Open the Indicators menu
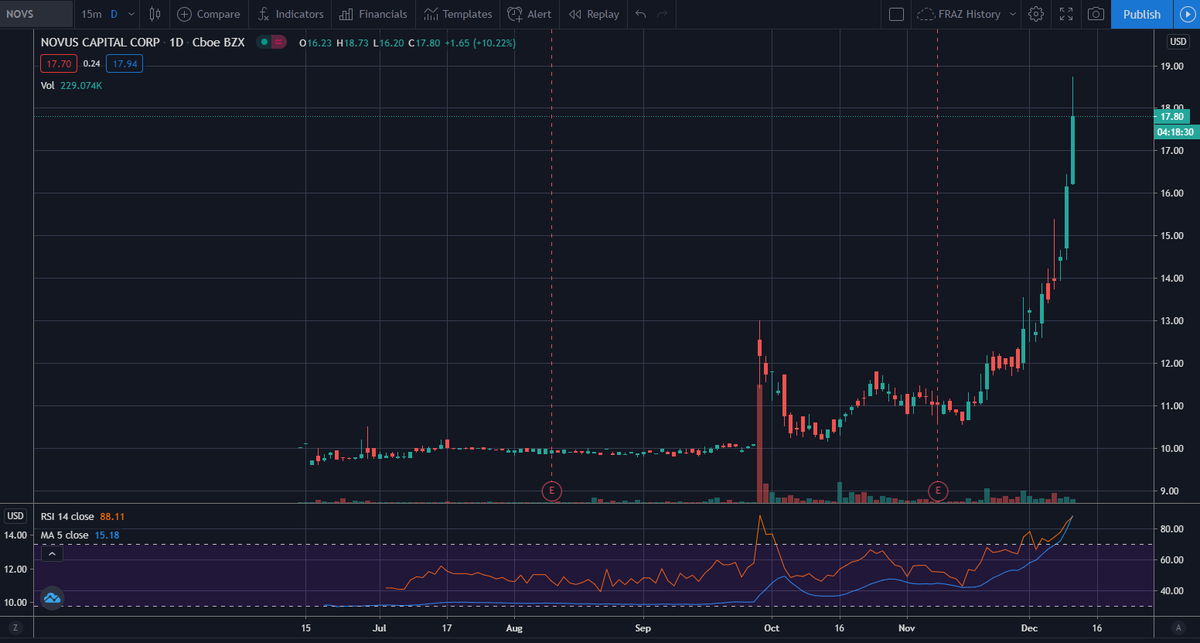This screenshot has width=1200, height=643. tap(290, 14)
